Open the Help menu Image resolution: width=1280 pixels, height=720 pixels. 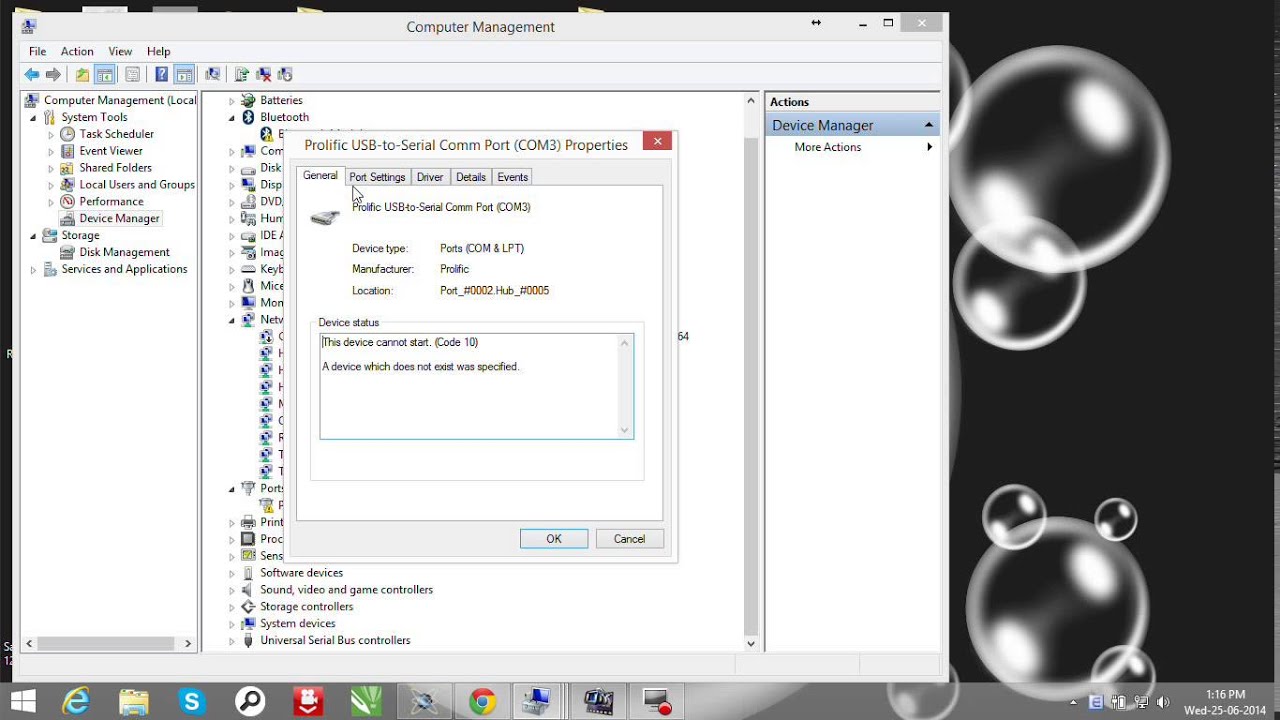[158, 51]
